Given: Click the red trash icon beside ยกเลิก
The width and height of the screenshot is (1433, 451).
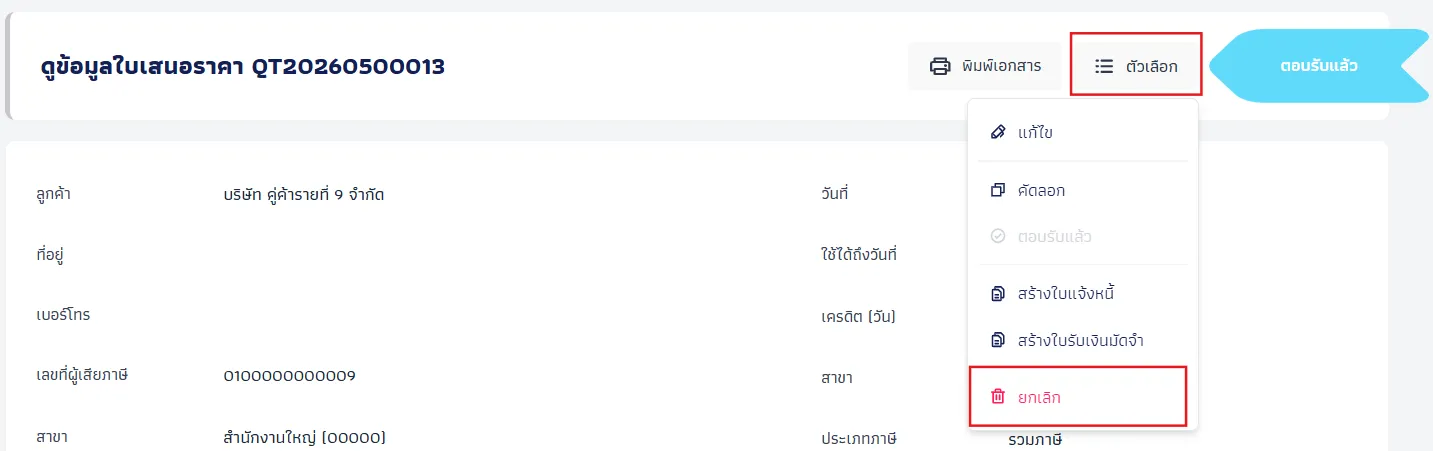Looking at the screenshot, I should click(997, 397).
